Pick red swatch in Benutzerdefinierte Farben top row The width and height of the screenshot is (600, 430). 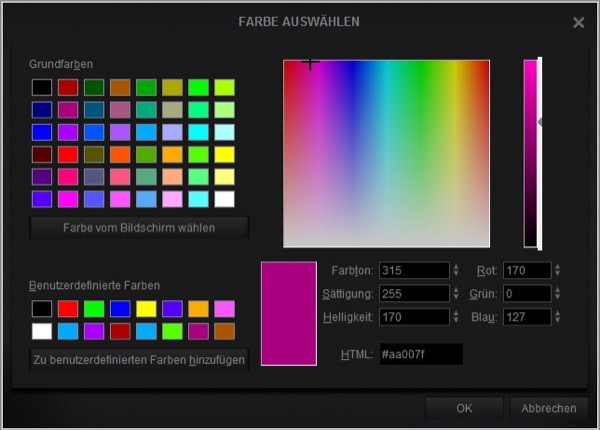(68, 309)
